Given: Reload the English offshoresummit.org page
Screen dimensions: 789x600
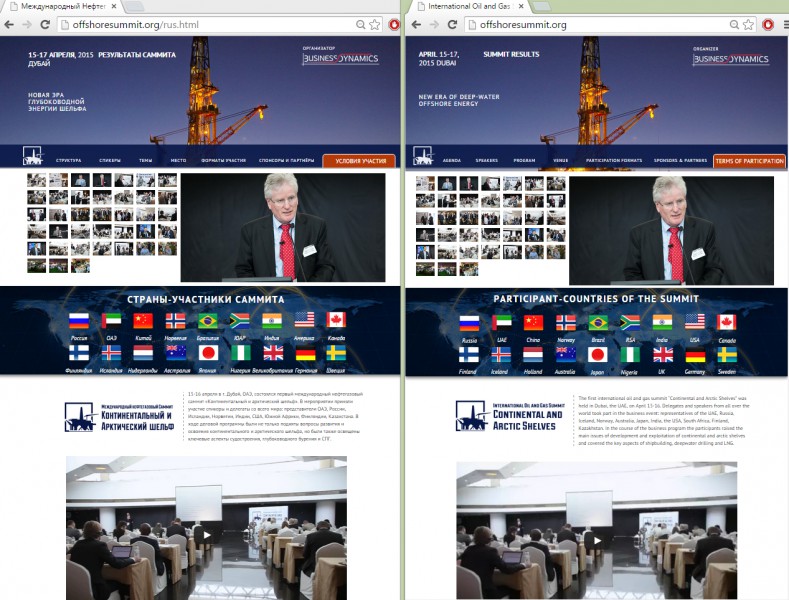Looking at the screenshot, I should coord(452,25).
